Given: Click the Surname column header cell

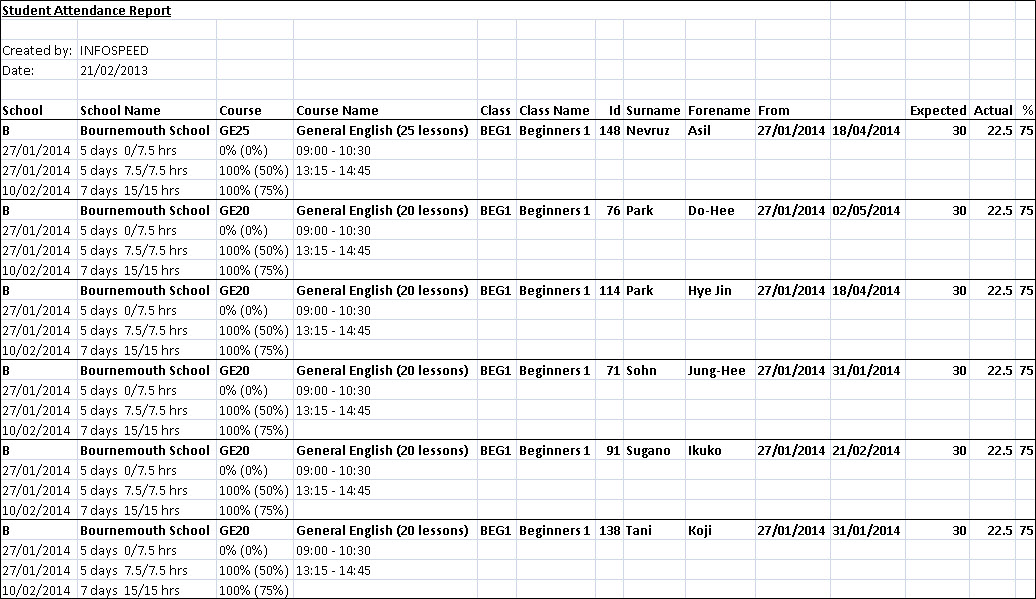Looking at the screenshot, I should pos(652,110).
